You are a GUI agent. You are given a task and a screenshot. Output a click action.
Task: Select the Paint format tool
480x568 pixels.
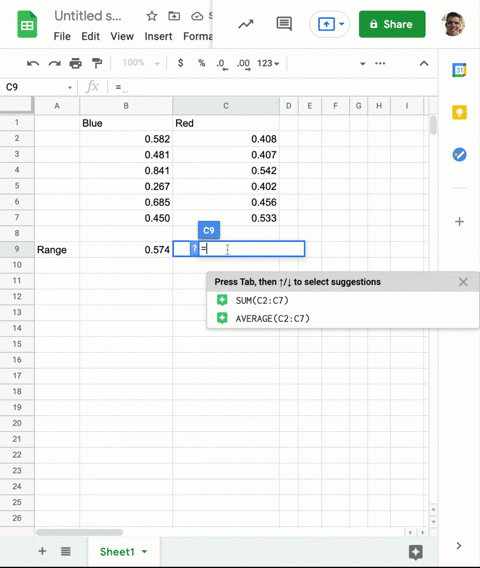pos(97,63)
